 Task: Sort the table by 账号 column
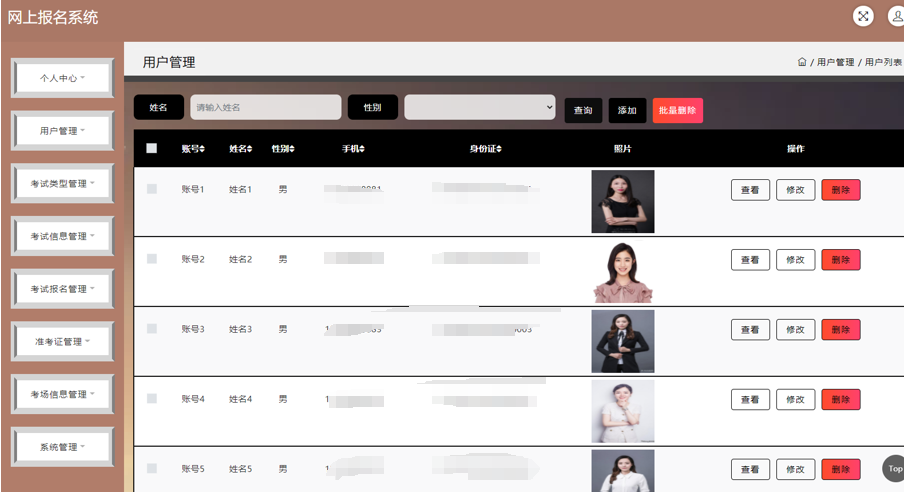[193, 149]
